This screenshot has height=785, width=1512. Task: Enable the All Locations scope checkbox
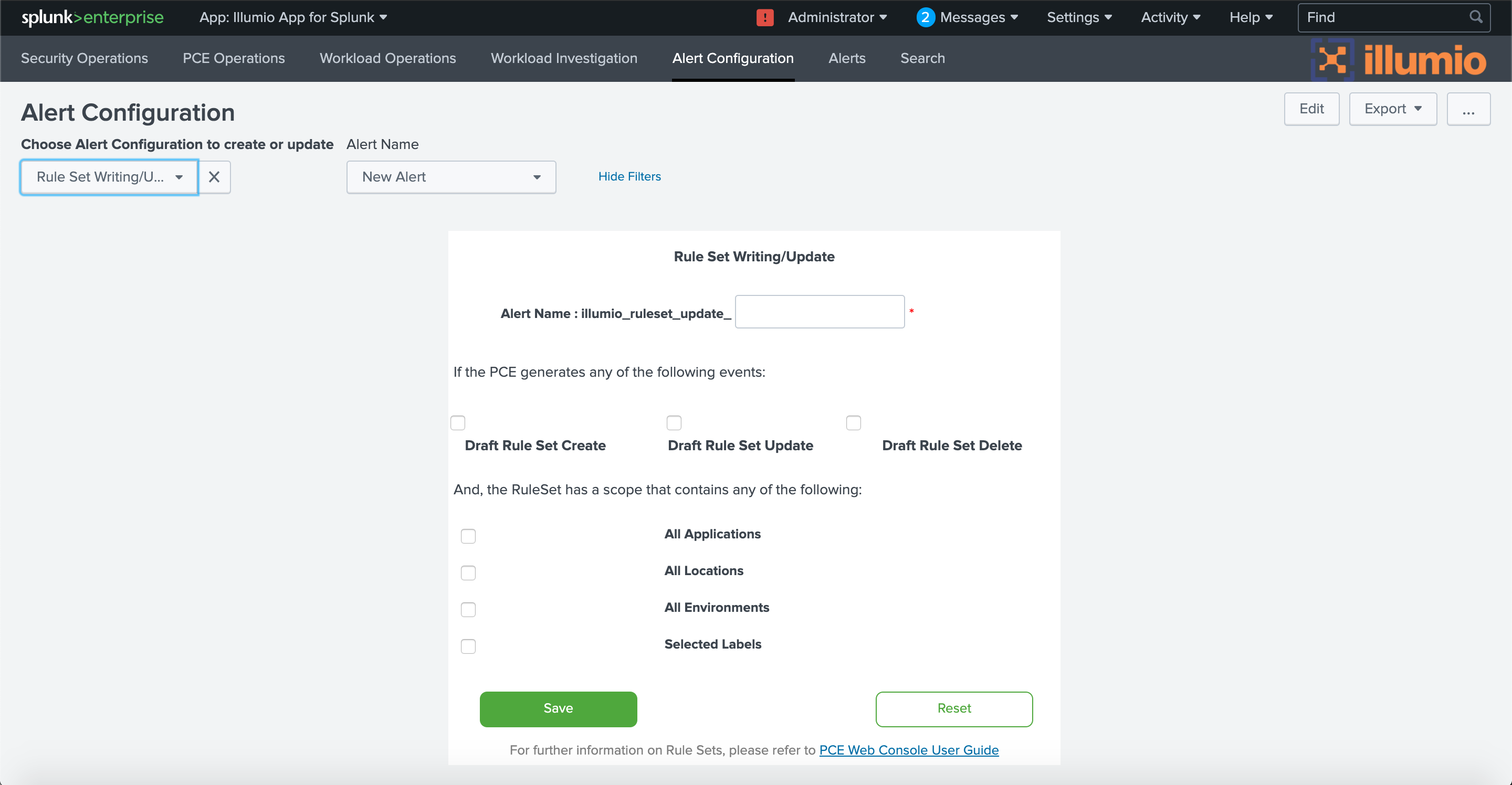pos(468,573)
